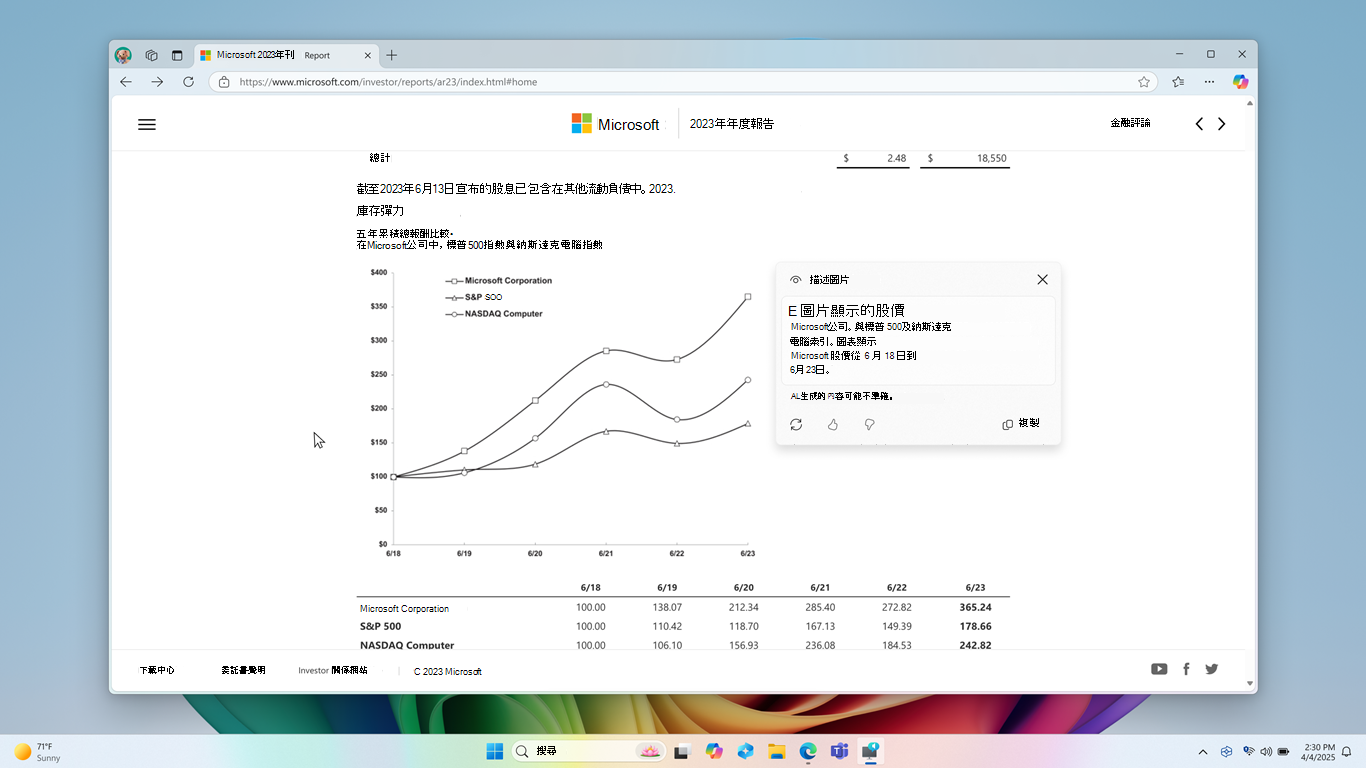Go to next report page arrow
1366x768 pixels.
tap(1221, 124)
